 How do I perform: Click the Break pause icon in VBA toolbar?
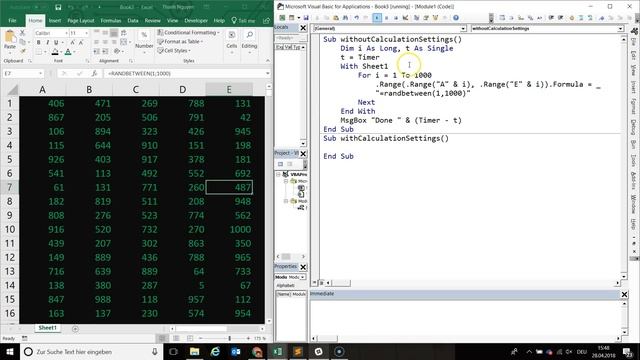click(x=387, y=18)
